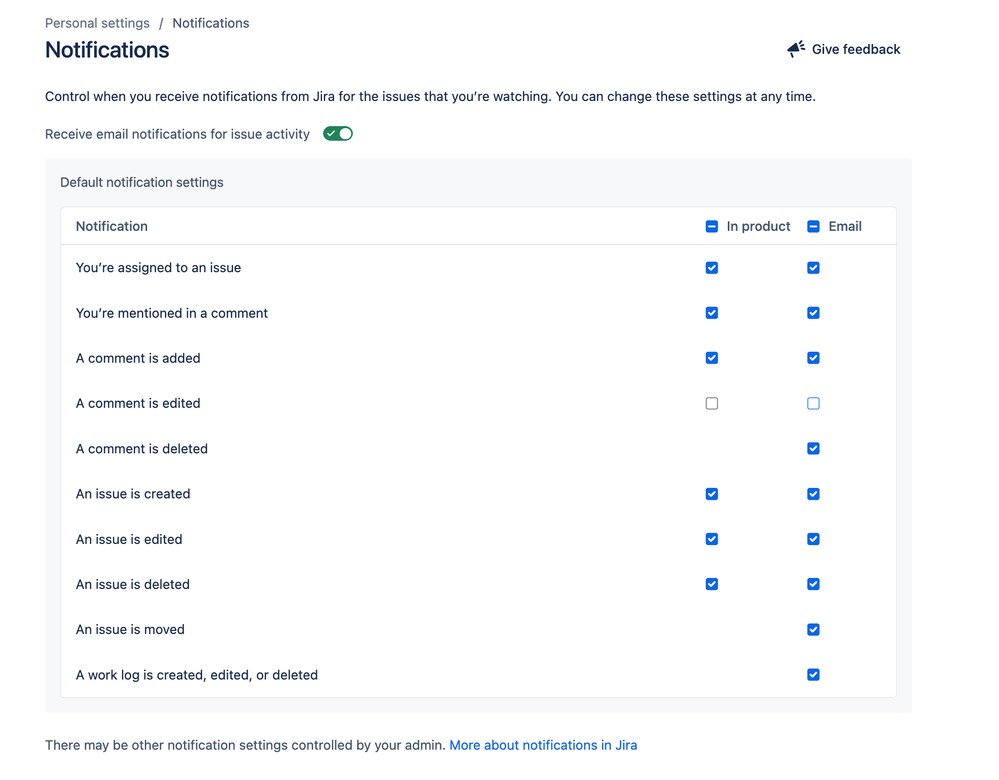Viewport: 999px width, 780px height.
Task: Disable Email for mentioned in a comment
Action: coord(813,313)
